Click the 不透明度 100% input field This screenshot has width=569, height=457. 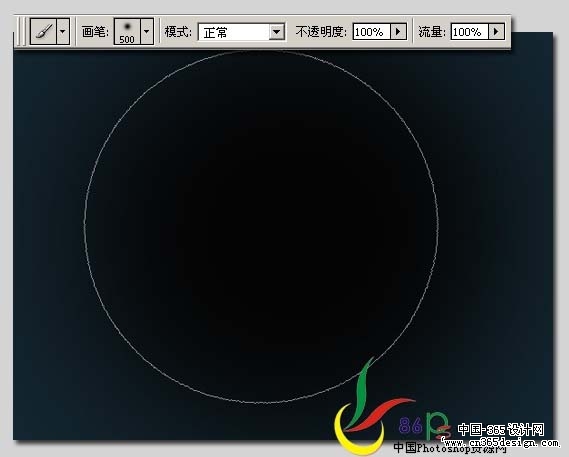point(371,32)
